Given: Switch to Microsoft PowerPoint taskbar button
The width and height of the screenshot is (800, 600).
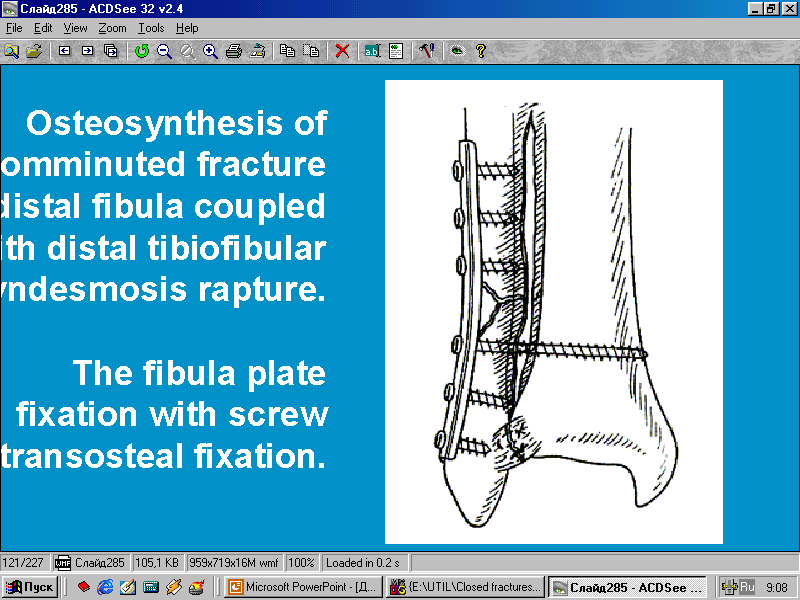Looking at the screenshot, I should click(304, 587).
